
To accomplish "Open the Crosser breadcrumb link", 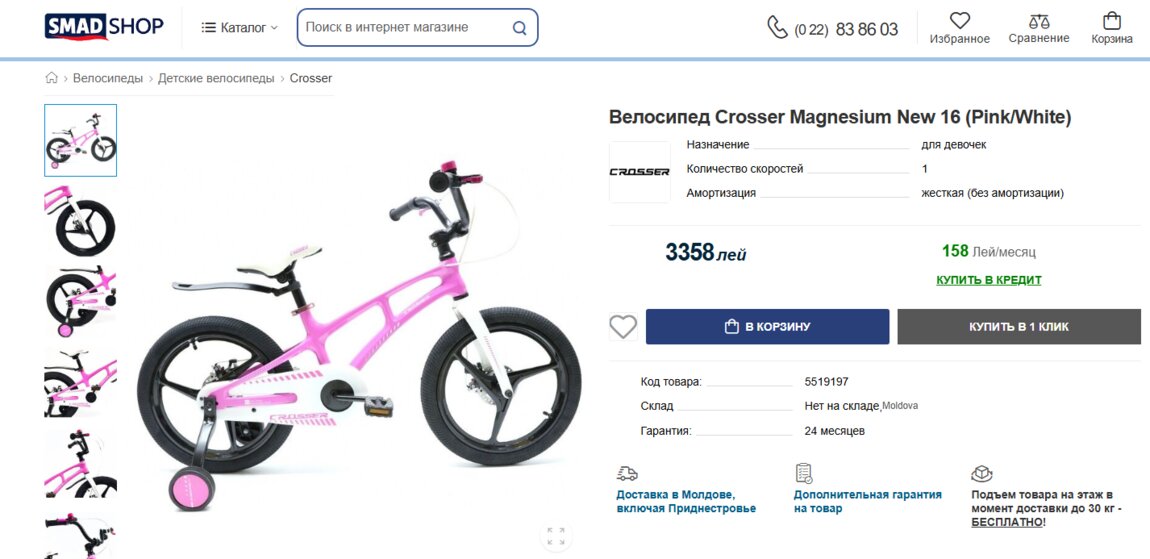I will [311, 78].
